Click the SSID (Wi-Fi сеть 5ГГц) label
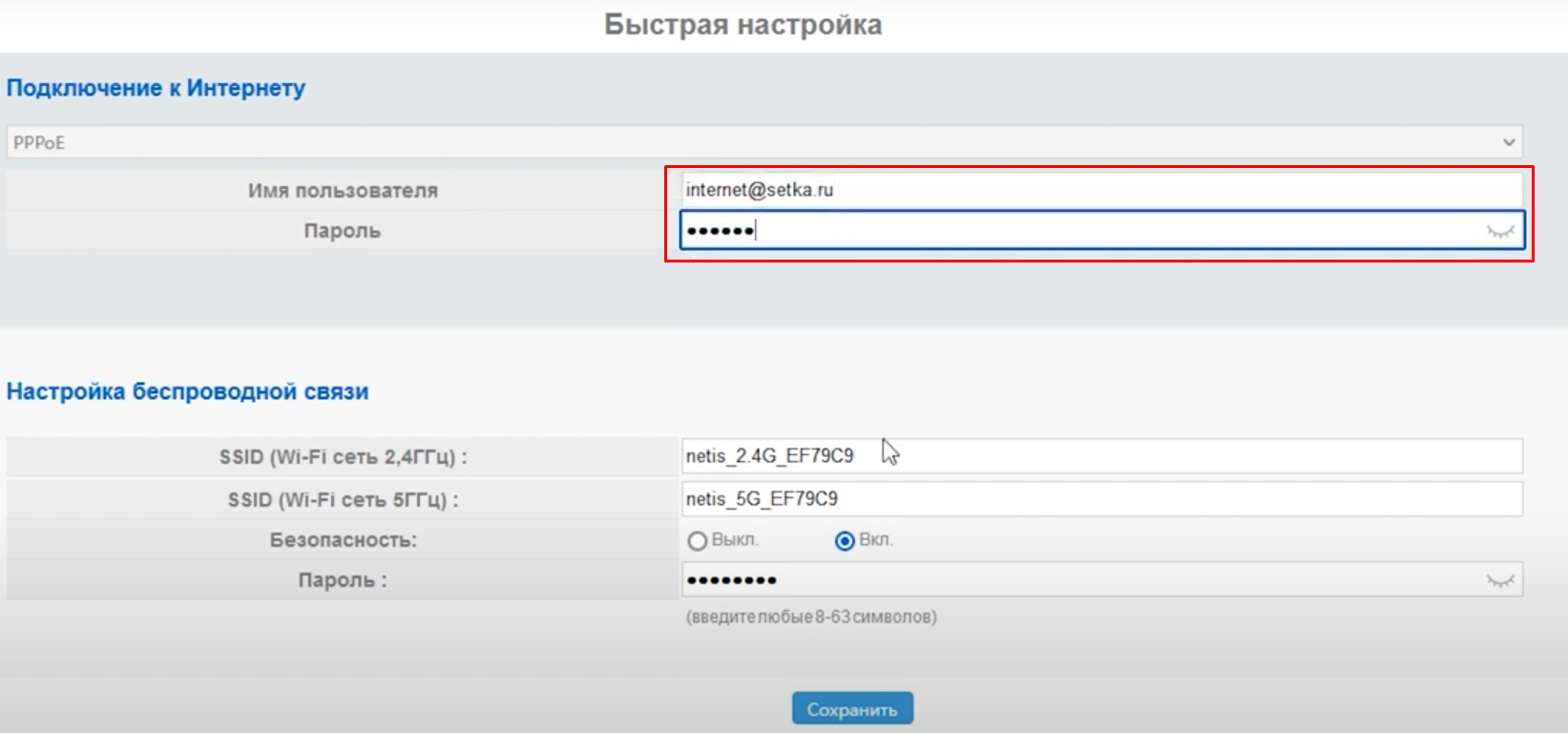1568x733 pixels. (x=343, y=499)
